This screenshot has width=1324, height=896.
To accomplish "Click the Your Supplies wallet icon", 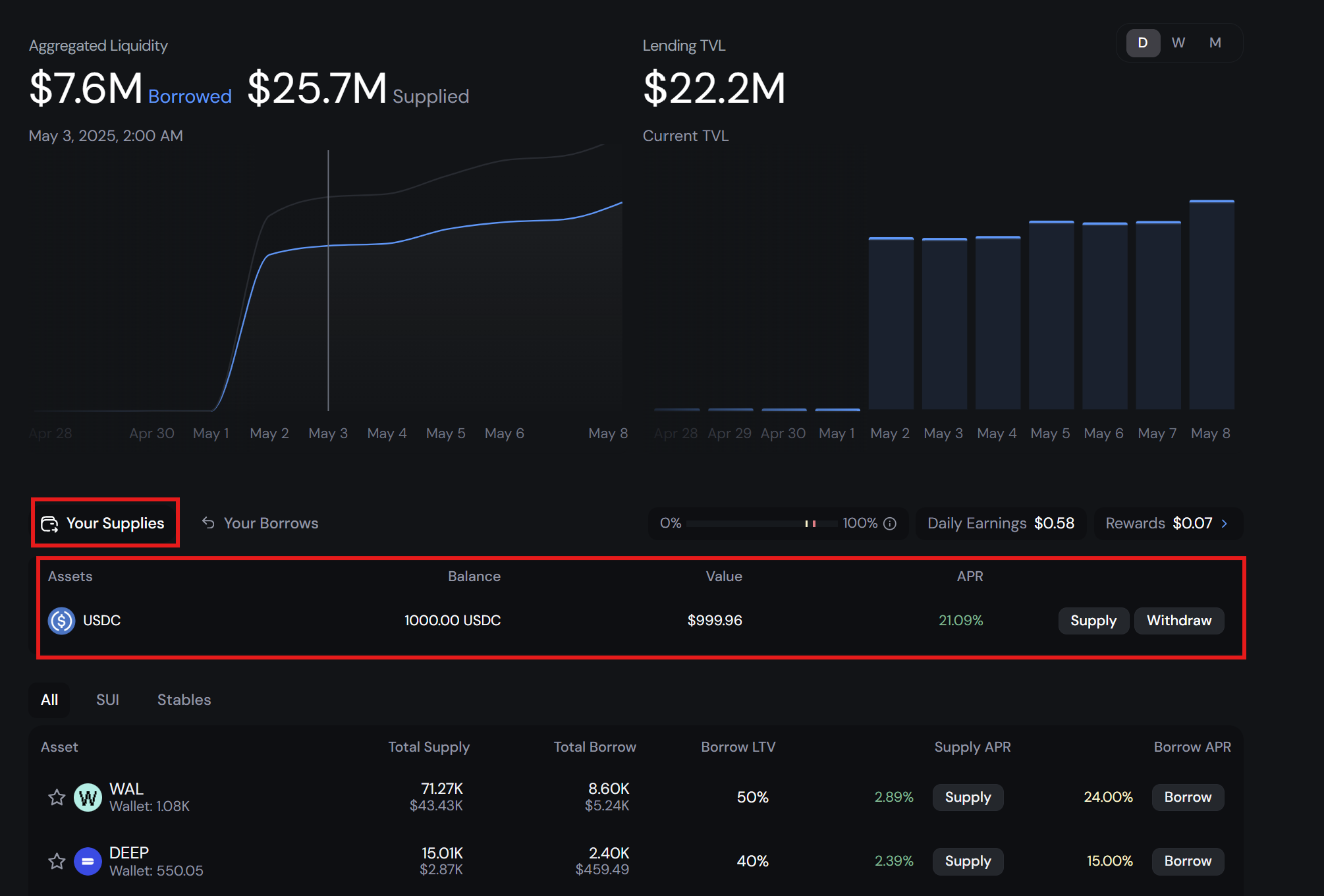I will (49, 524).
